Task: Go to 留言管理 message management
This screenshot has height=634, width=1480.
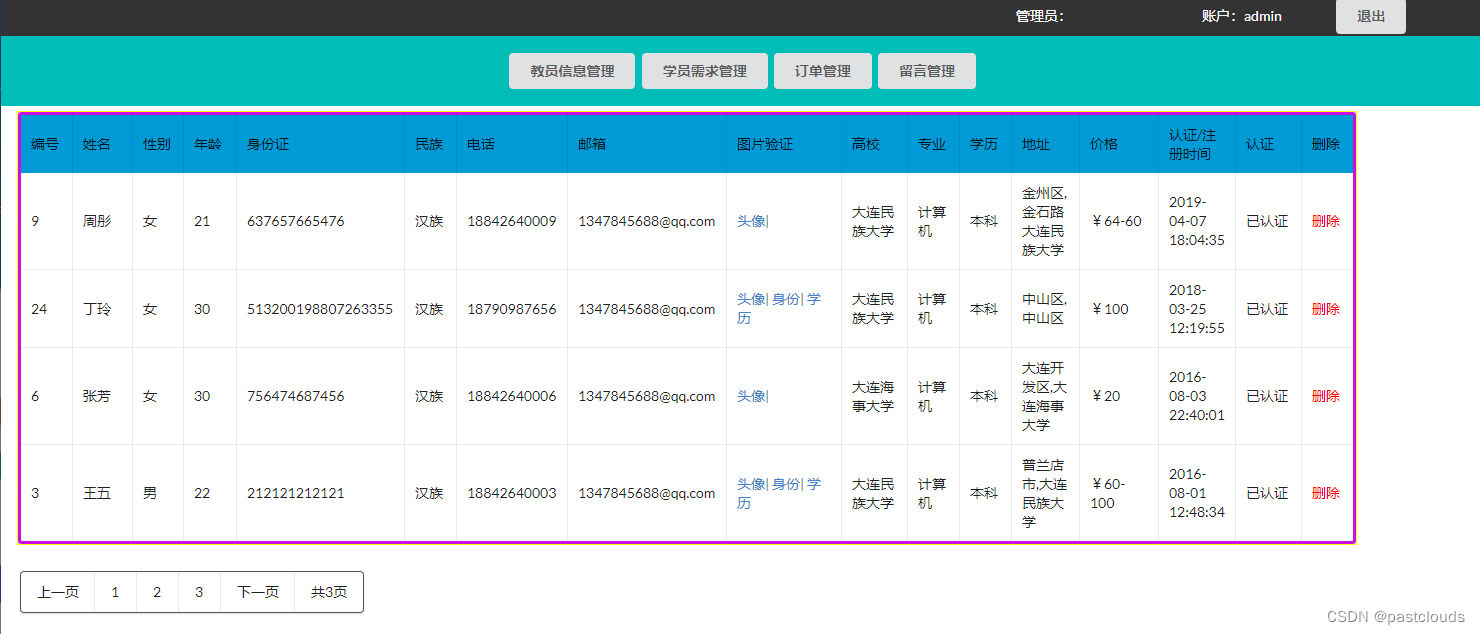Action: (x=926, y=70)
